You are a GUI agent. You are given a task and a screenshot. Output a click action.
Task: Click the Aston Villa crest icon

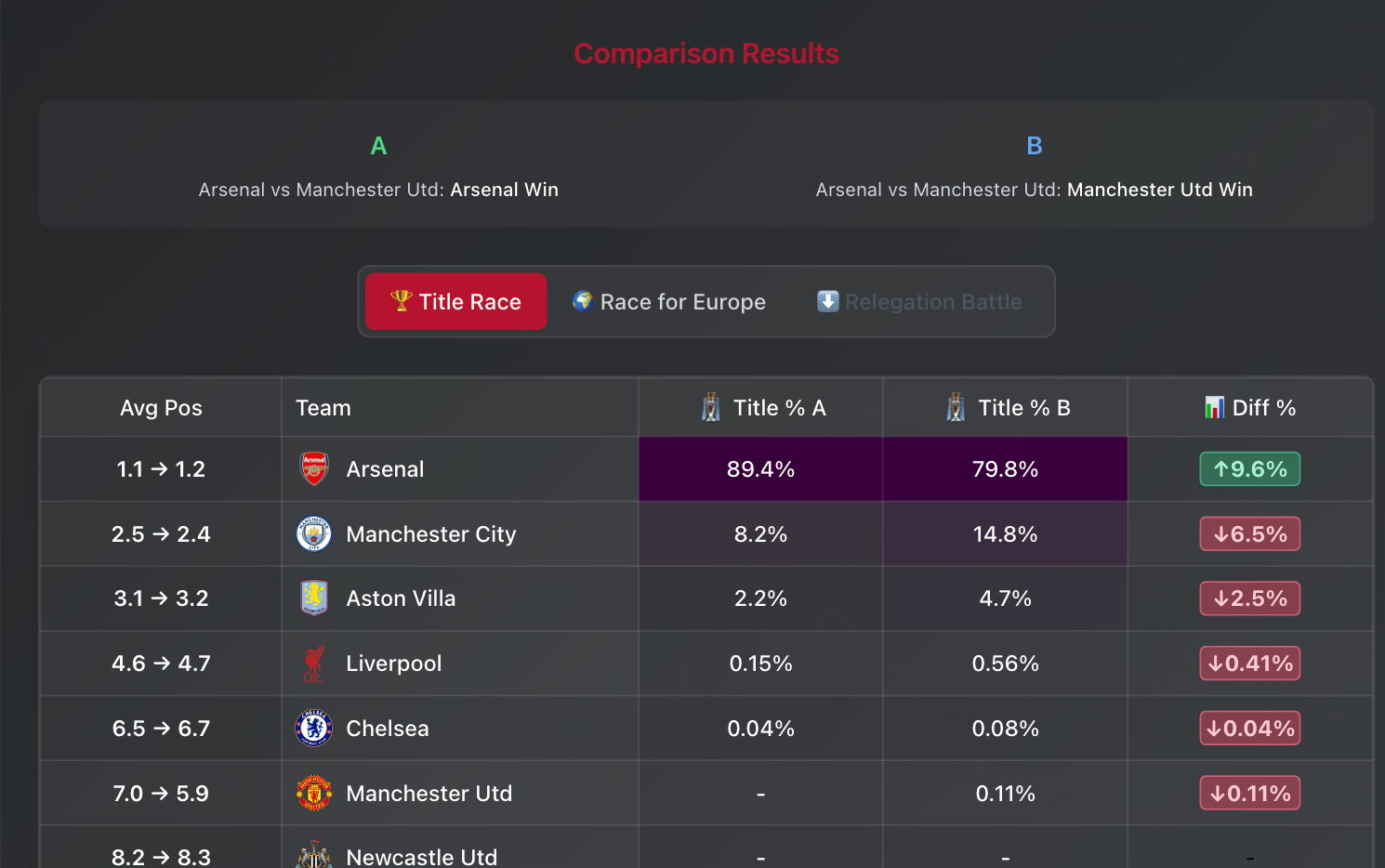[x=314, y=598]
